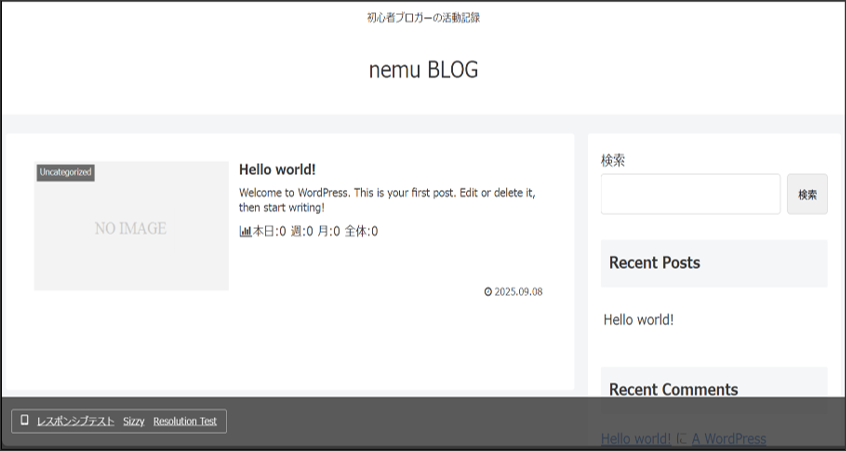846x451 pixels.
Task: Open the Hello world! post title in main content
Action: pyautogui.click(x=277, y=170)
